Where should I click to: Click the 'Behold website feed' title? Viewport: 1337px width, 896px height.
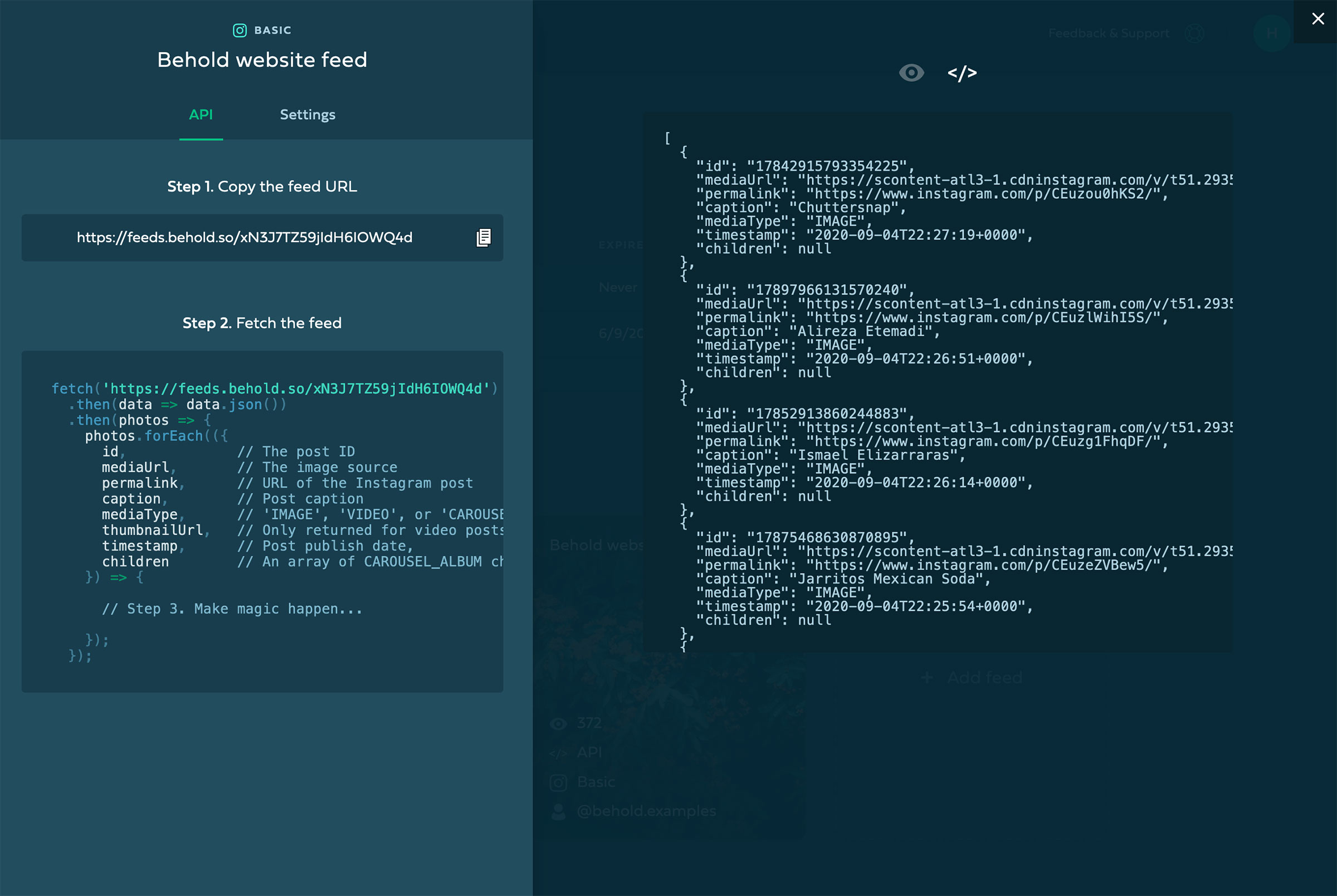[x=262, y=60]
